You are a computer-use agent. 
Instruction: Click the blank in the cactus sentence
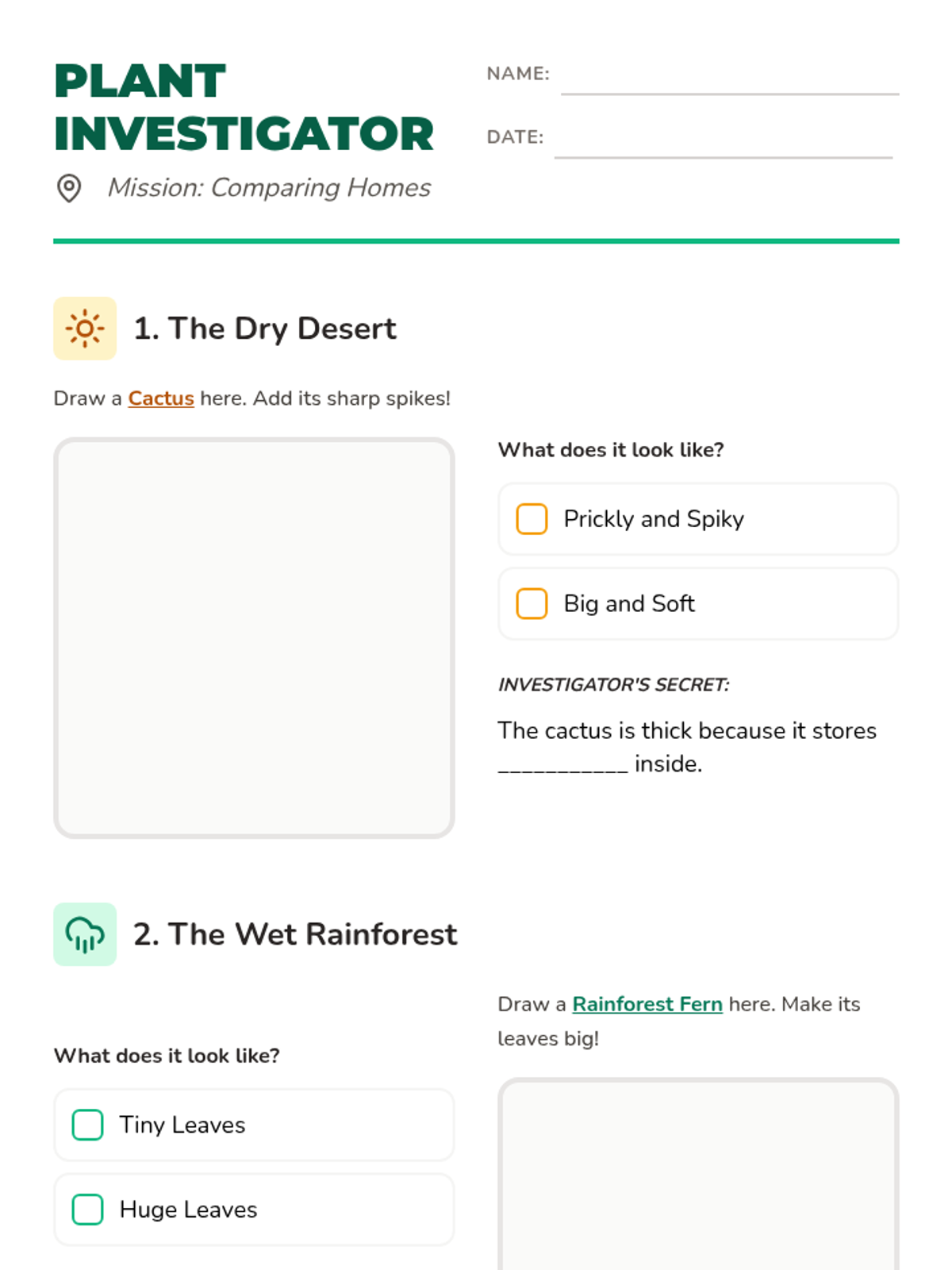(562, 764)
